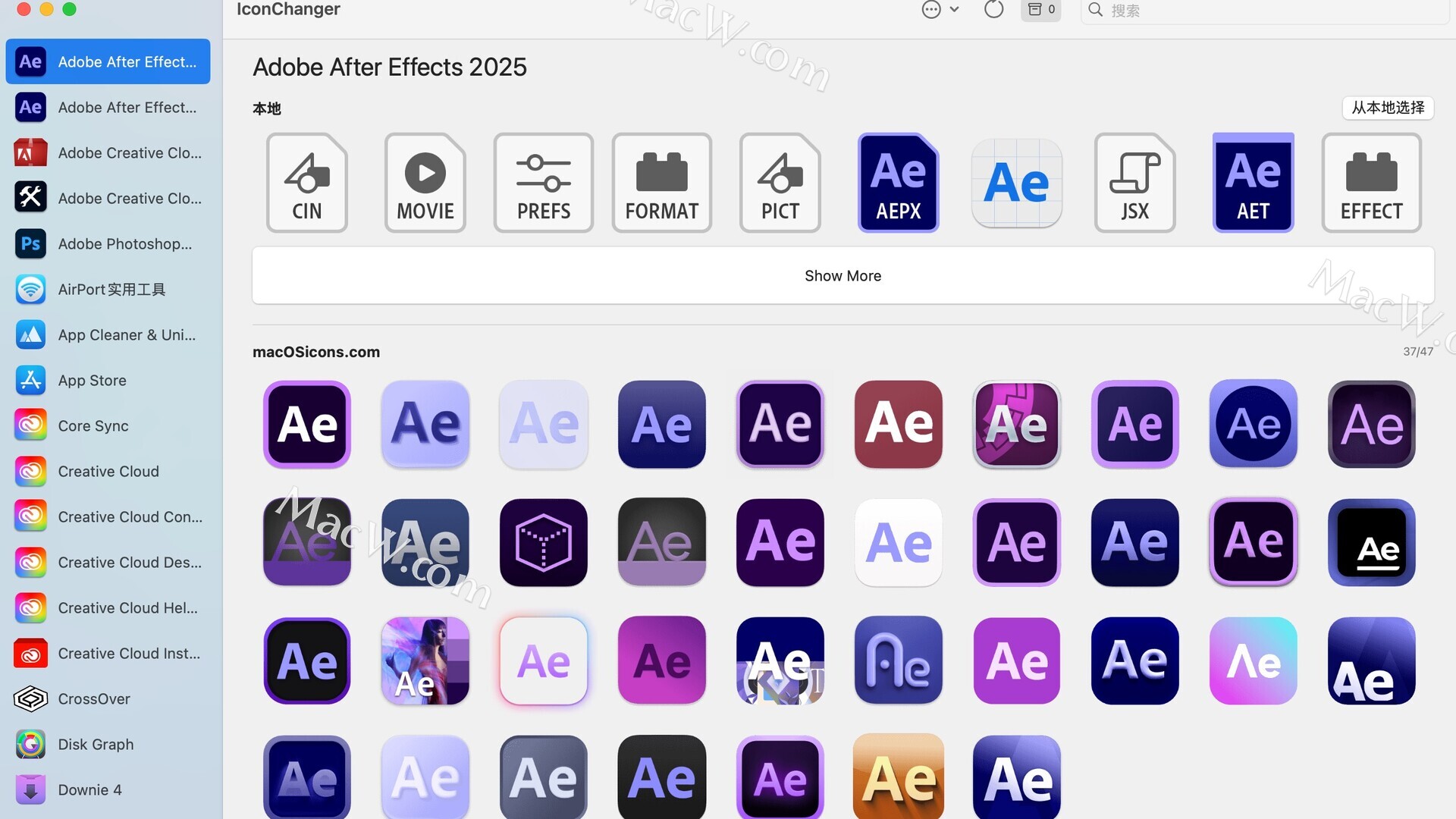This screenshot has height=819, width=1456.
Task: Select the EFFECT plugin icon
Action: (x=1372, y=183)
